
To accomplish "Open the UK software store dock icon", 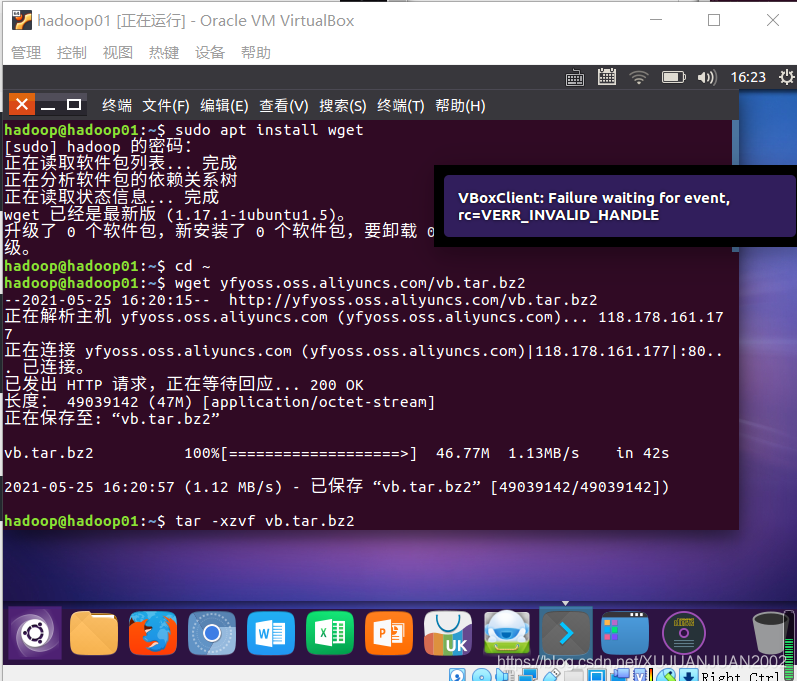I will coord(448,633).
